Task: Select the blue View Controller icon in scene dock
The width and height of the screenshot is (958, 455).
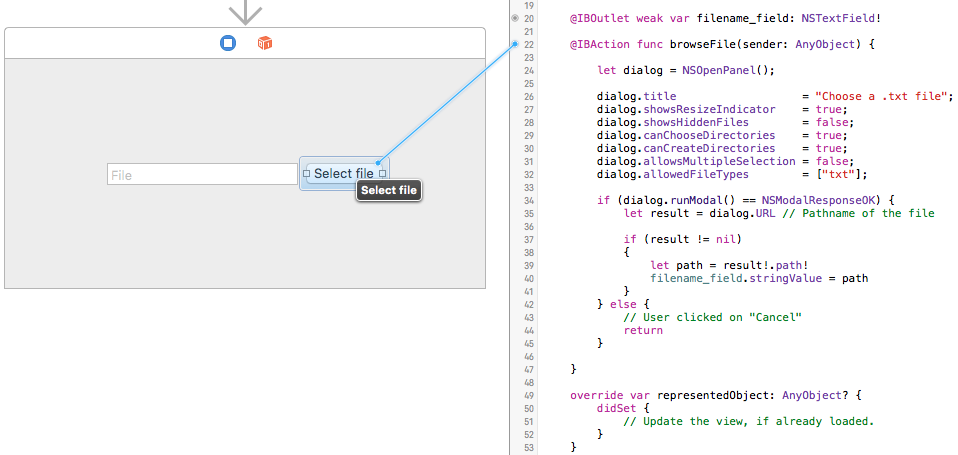Action: click(228, 43)
